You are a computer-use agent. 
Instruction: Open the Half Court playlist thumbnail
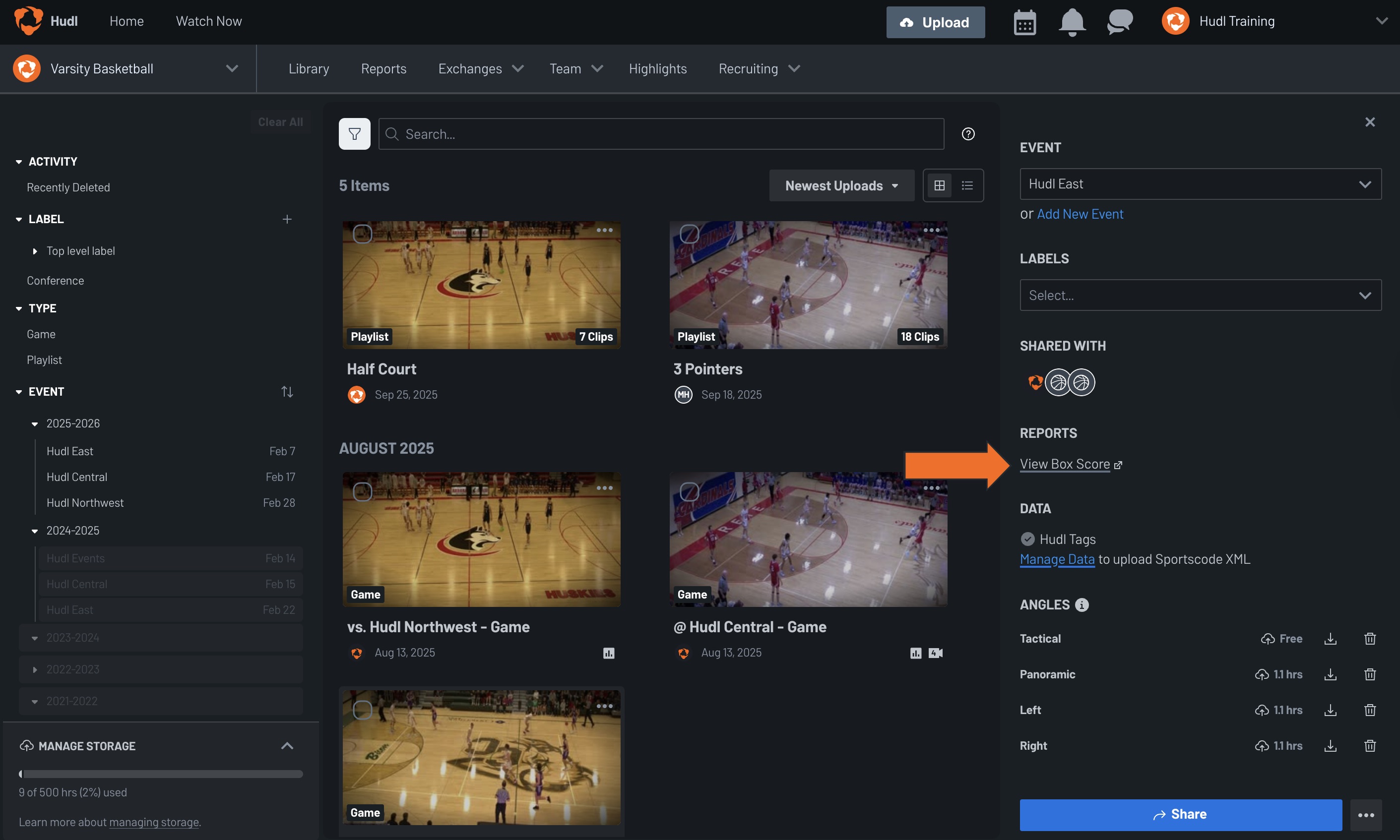[481, 285]
